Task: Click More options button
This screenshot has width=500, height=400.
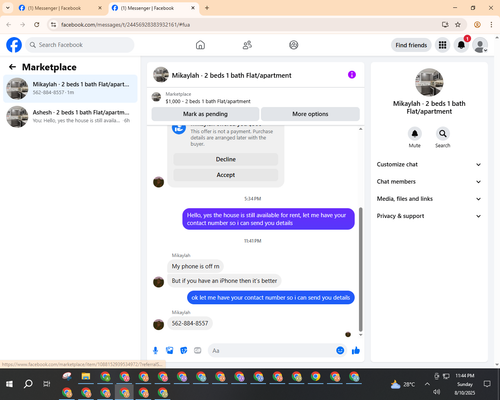Action: [x=310, y=114]
